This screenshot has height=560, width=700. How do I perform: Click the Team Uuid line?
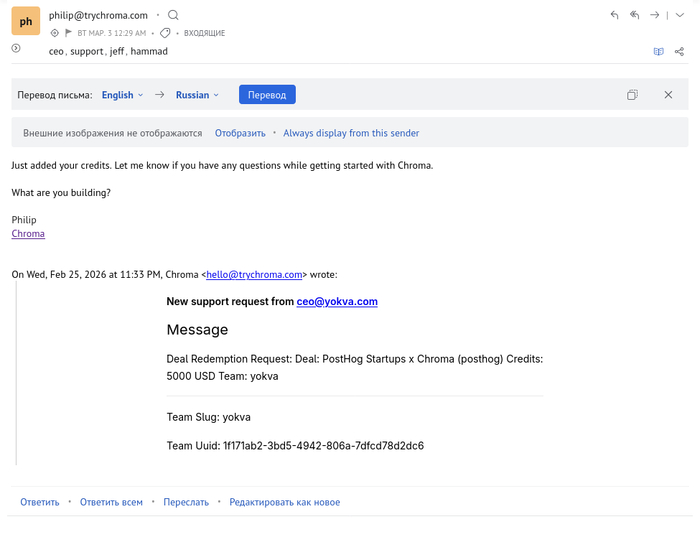(x=295, y=446)
